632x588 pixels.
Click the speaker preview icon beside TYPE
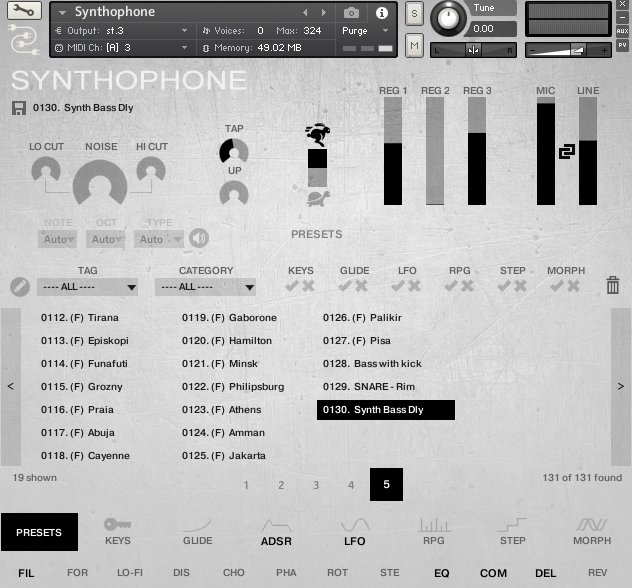coord(199,238)
